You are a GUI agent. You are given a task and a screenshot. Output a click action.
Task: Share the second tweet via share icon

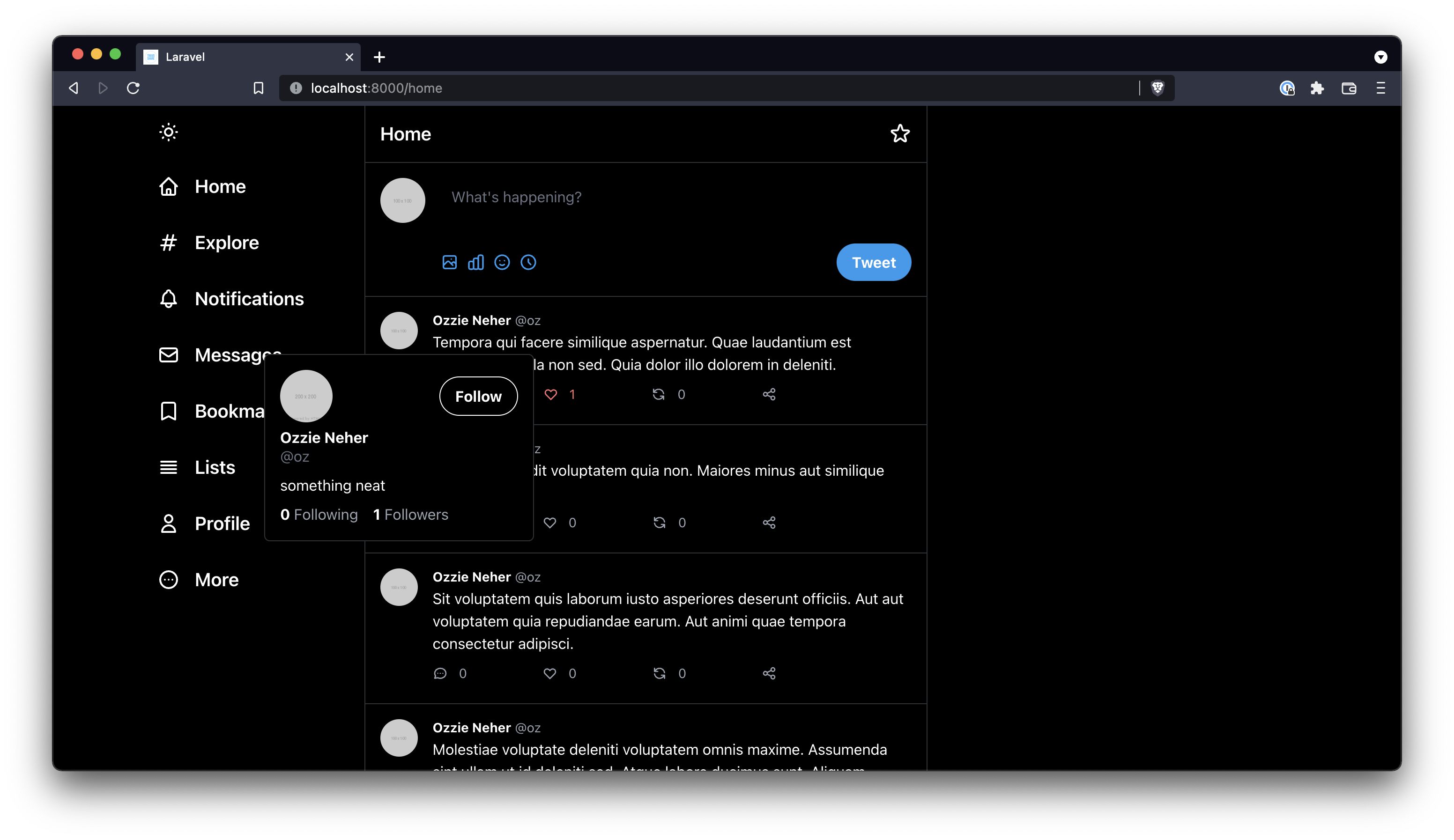tap(769, 523)
